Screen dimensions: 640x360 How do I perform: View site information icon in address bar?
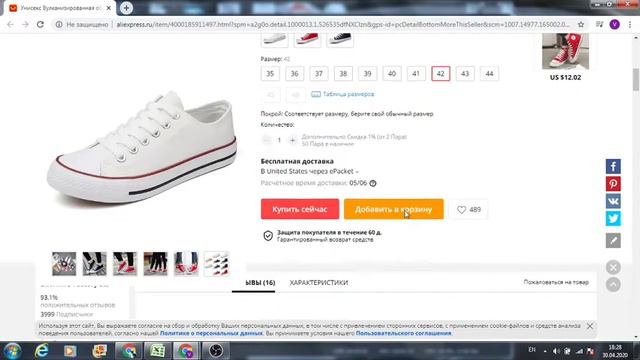click(x=59, y=24)
